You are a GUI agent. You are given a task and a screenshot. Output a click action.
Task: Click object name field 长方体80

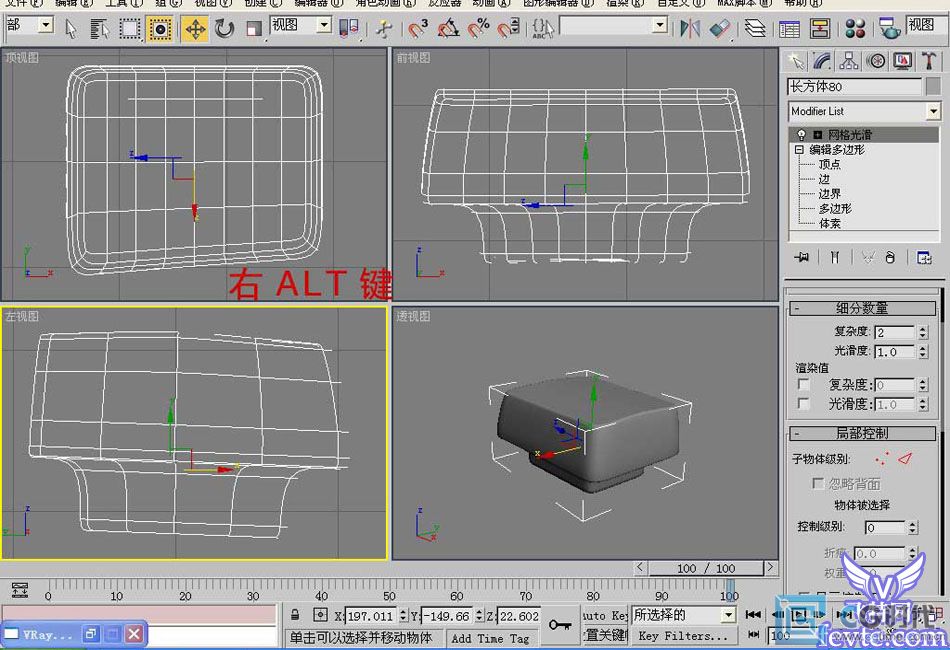coord(854,87)
